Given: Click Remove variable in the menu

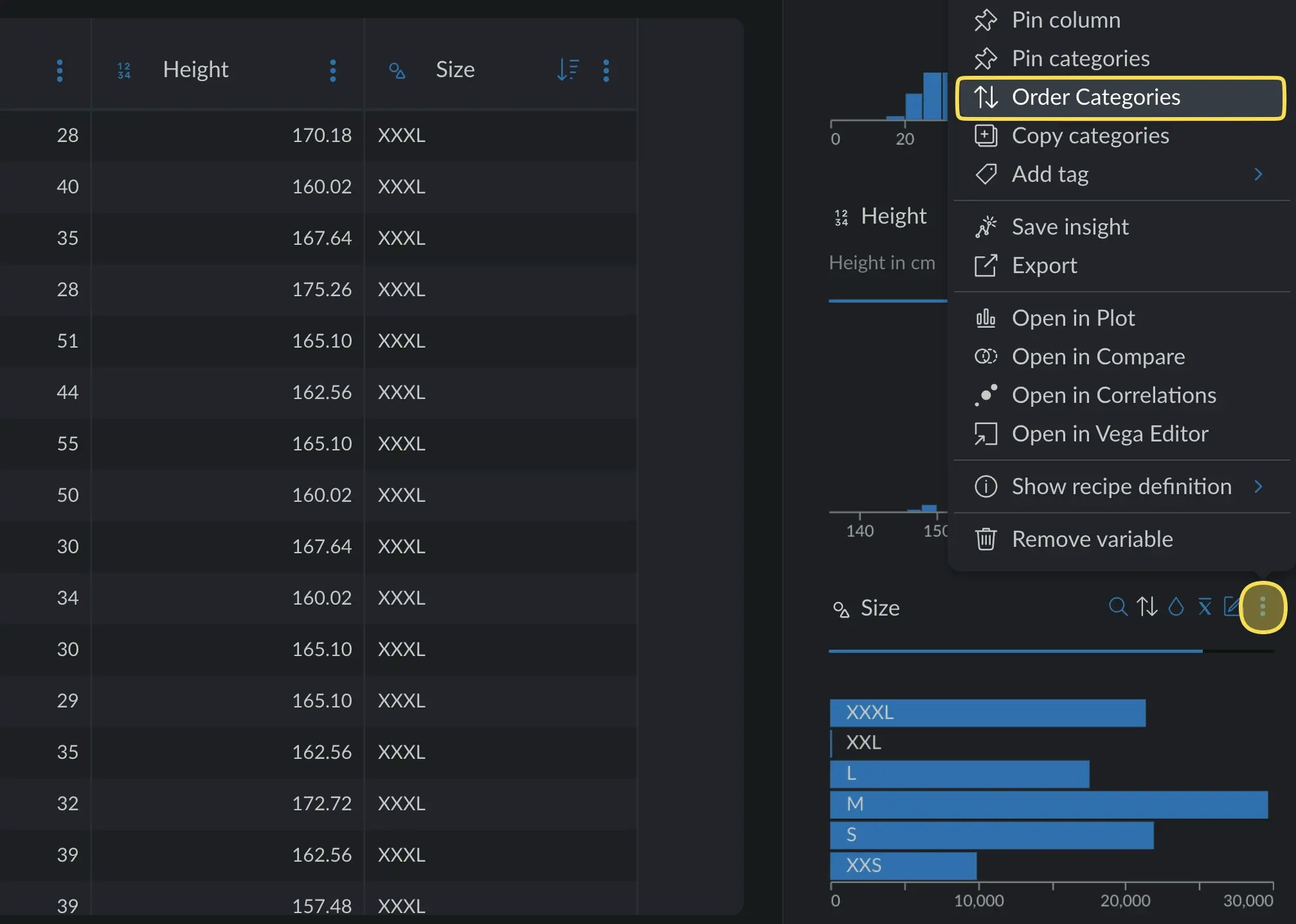Looking at the screenshot, I should 1092,539.
